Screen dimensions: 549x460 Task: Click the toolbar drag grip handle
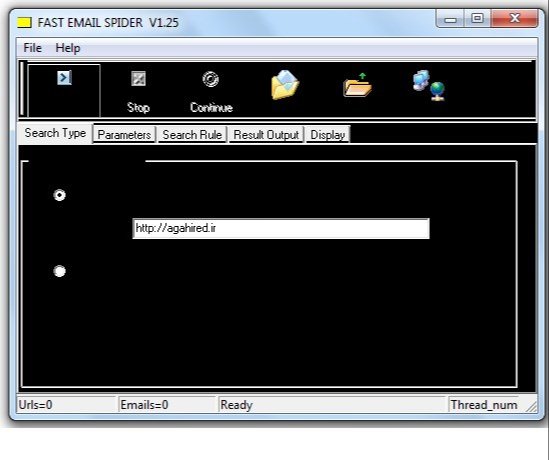(x=22, y=89)
